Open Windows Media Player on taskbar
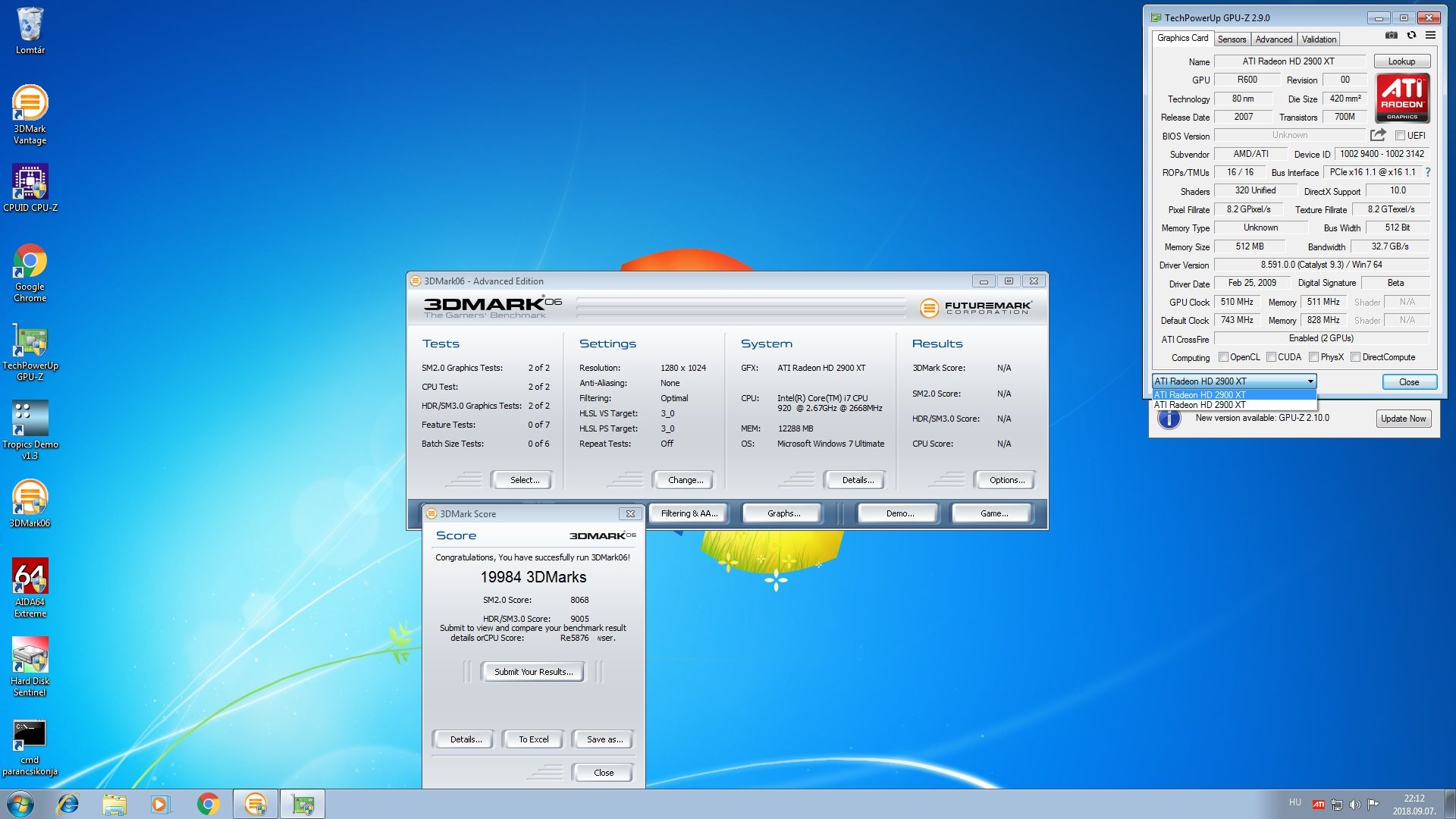Image resolution: width=1456 pixels, height=819 pixels. pos(161,804)
